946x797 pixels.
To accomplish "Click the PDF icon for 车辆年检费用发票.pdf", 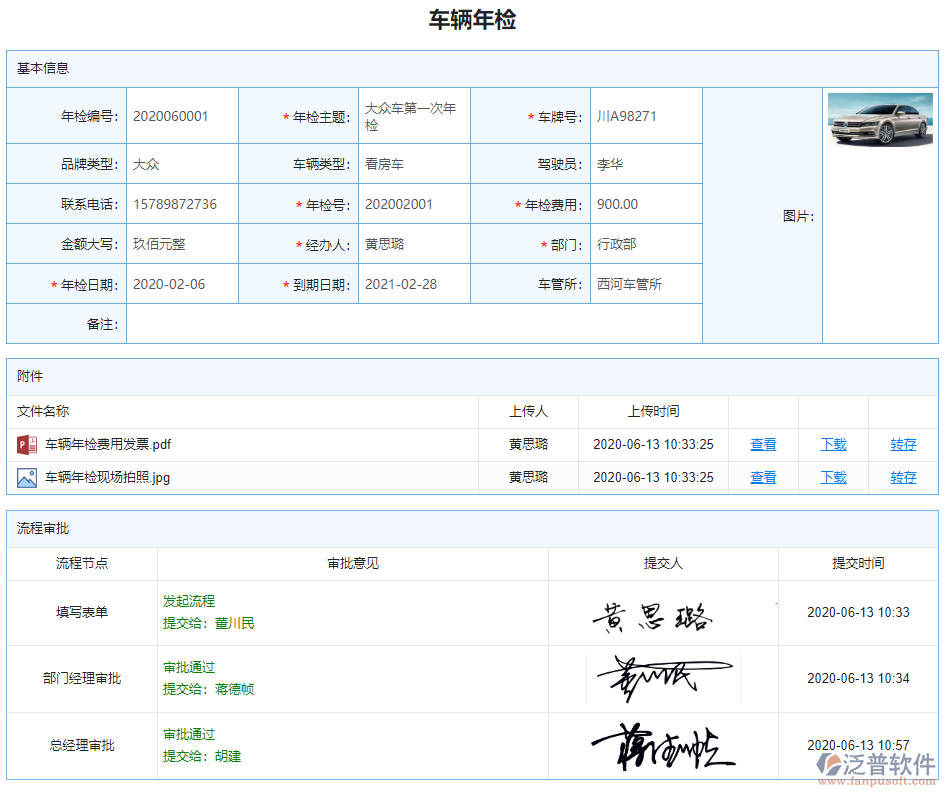I will (27, 445).
